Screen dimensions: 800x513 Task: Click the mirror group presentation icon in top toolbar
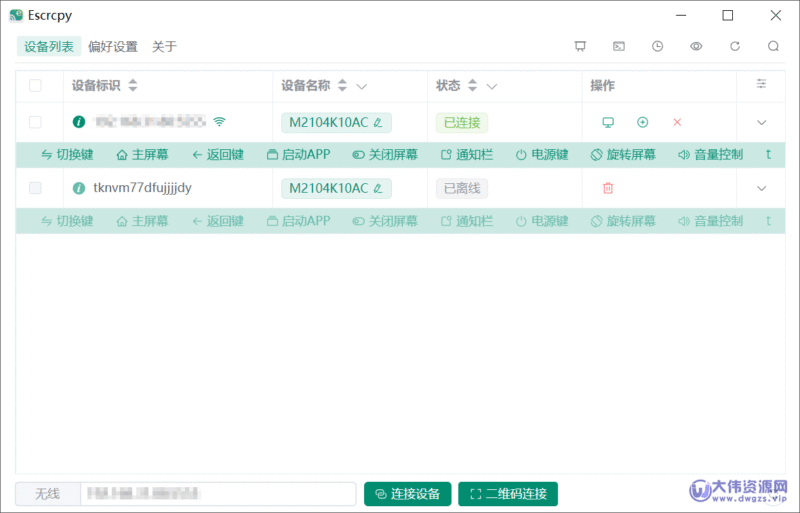580,46
